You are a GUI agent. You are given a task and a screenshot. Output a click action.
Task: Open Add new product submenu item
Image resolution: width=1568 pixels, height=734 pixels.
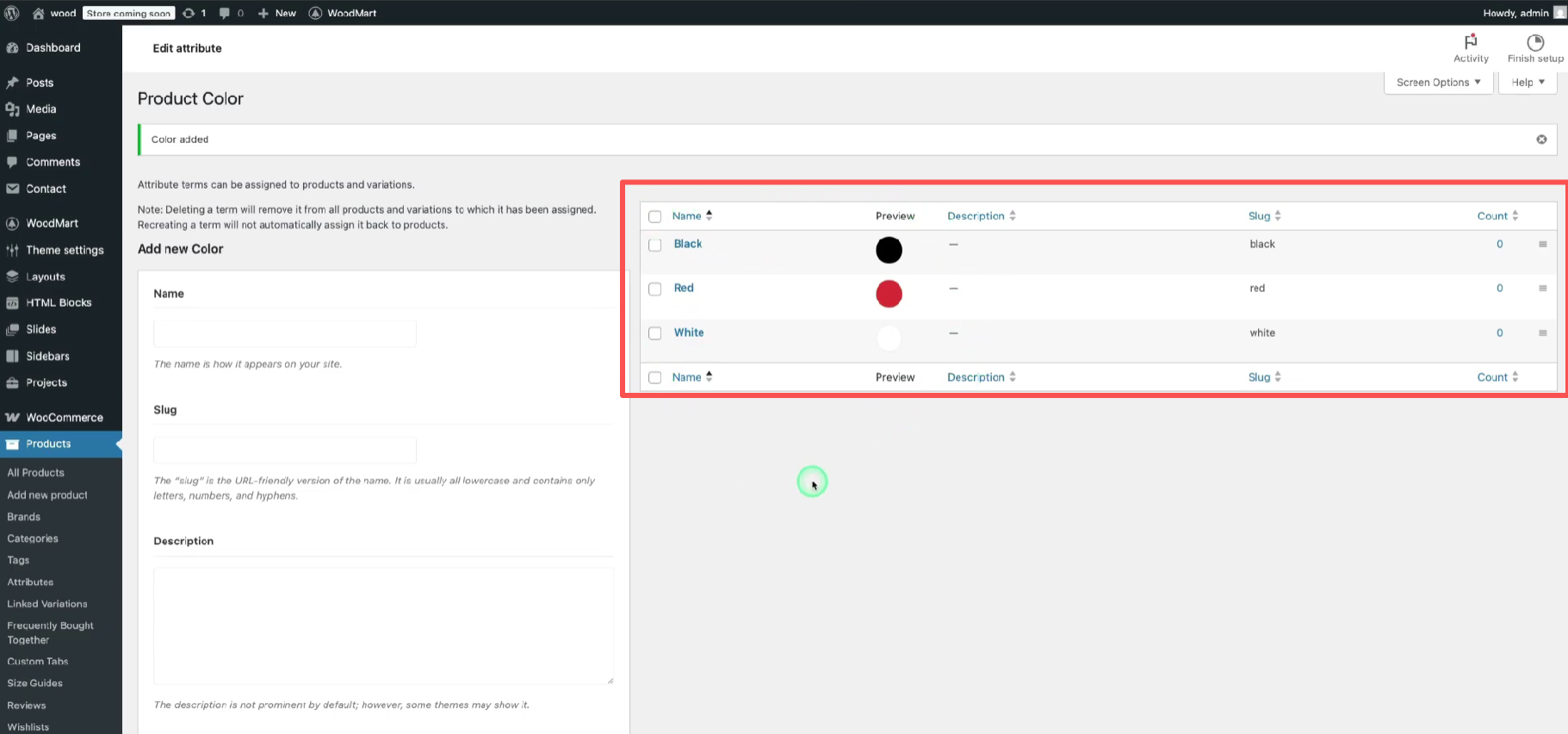(x=47, y=495)
